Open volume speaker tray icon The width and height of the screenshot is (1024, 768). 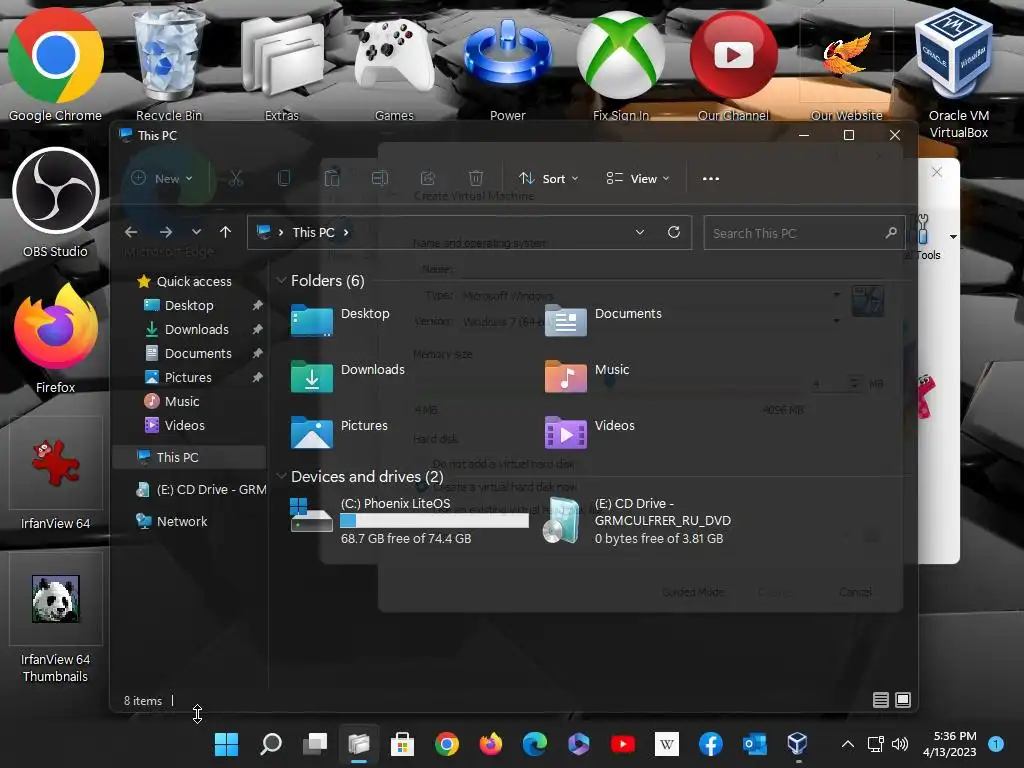[900, 744]
